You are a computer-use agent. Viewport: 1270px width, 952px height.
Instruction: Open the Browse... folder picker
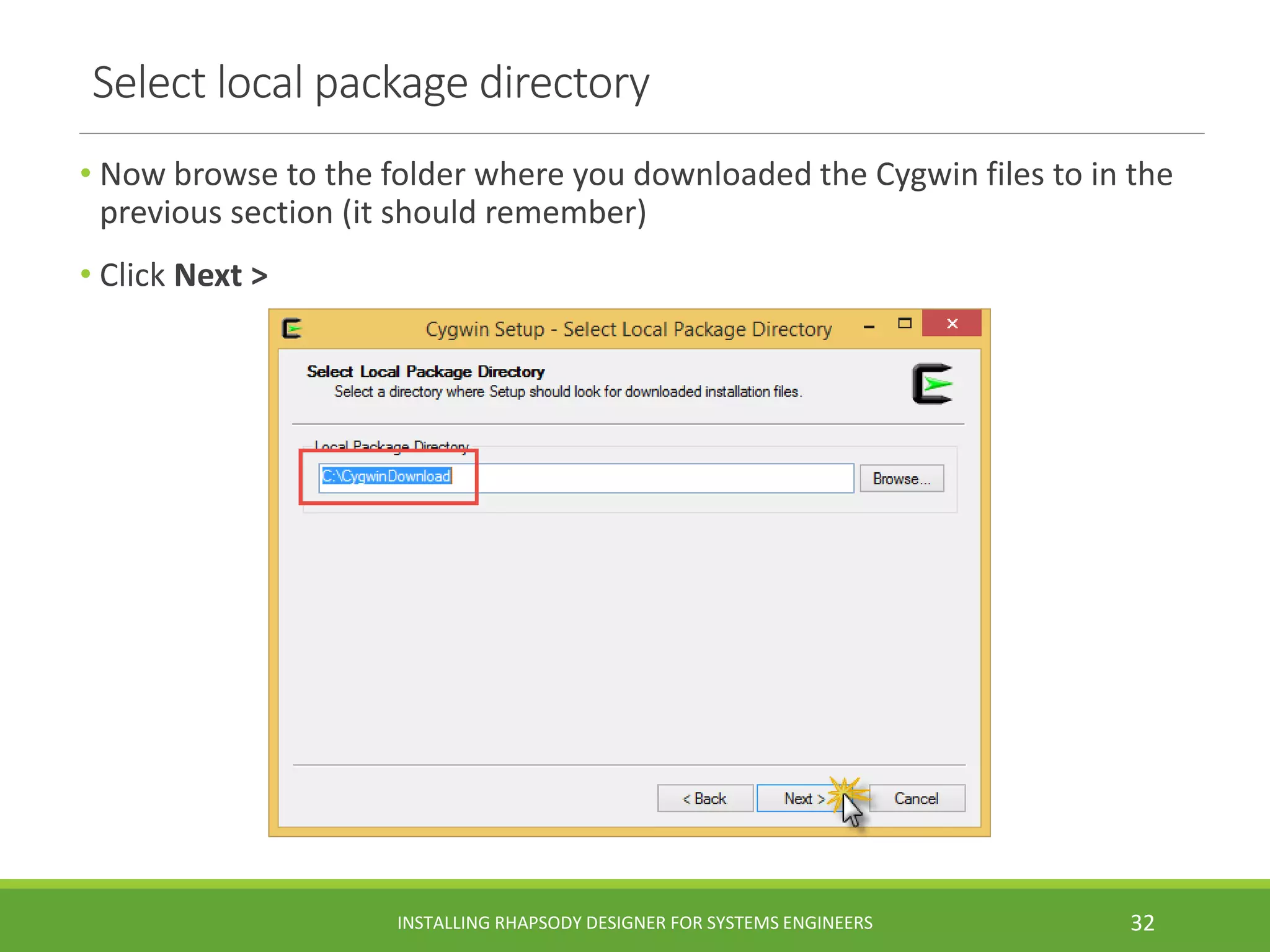tap(902, 478)
